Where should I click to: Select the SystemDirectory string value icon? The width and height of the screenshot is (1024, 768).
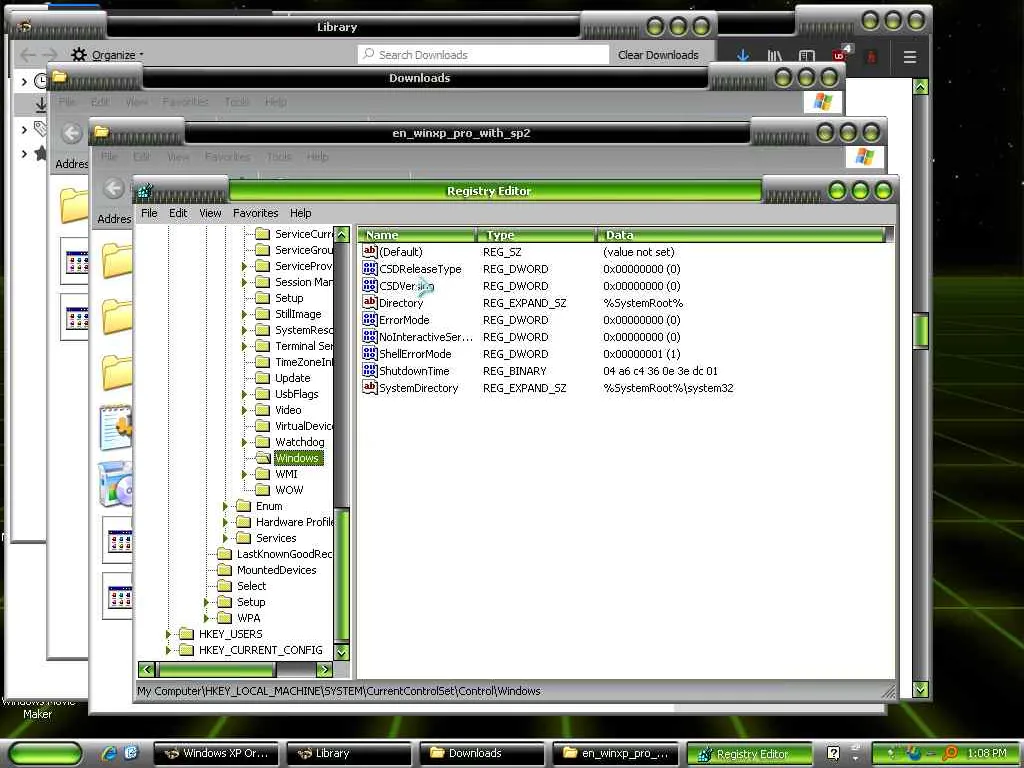point(370,387)
